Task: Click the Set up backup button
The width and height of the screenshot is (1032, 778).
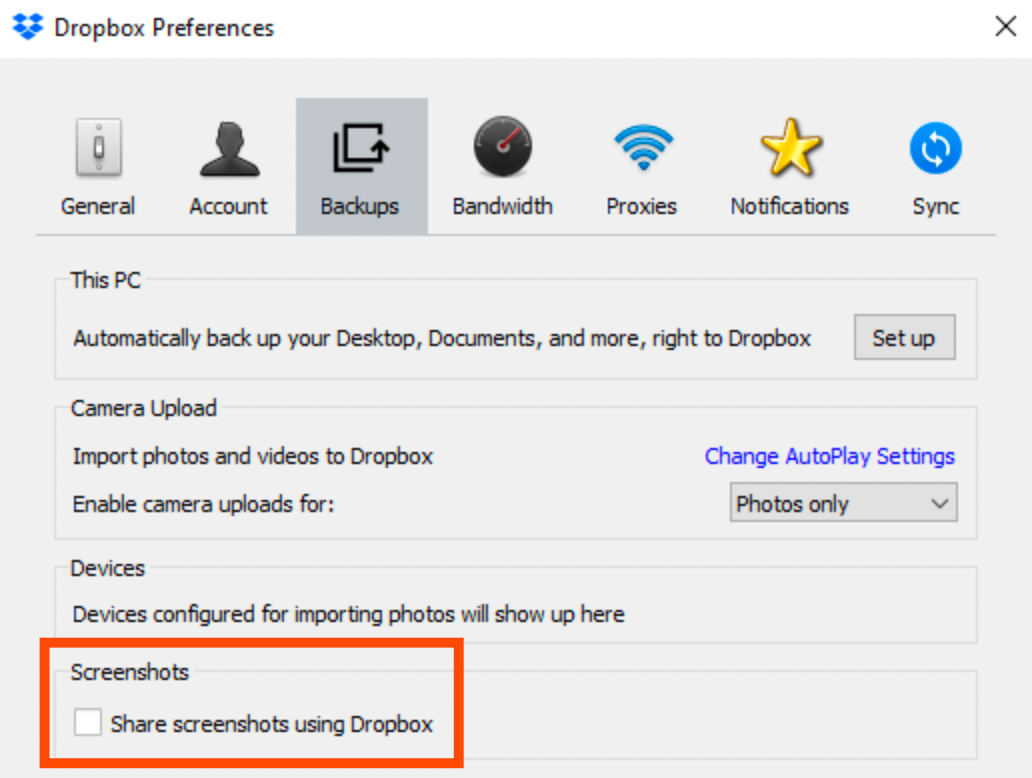Action: point(904,337)
